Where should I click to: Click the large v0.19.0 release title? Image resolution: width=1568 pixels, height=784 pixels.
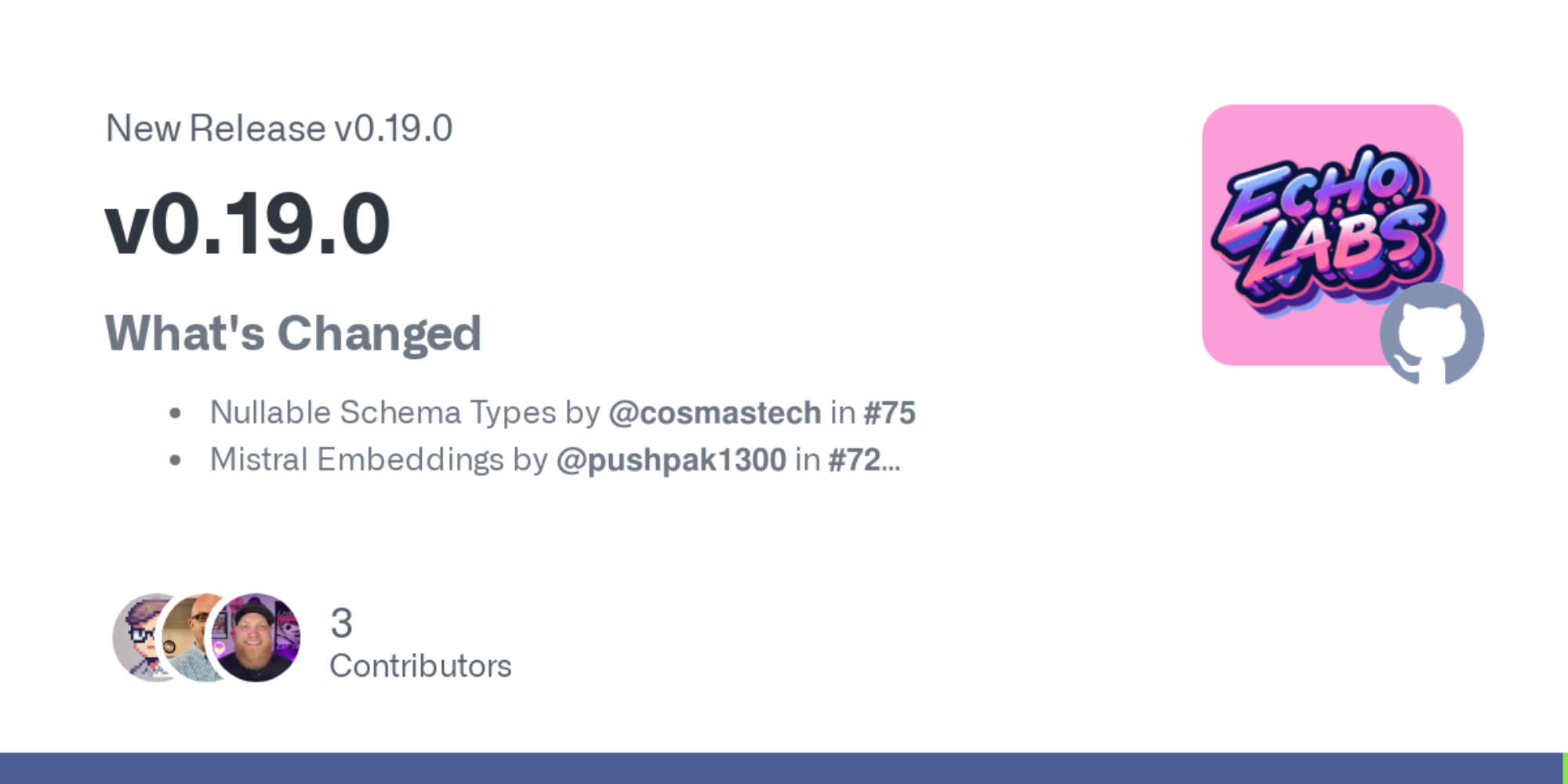click(x=247, y=224)
